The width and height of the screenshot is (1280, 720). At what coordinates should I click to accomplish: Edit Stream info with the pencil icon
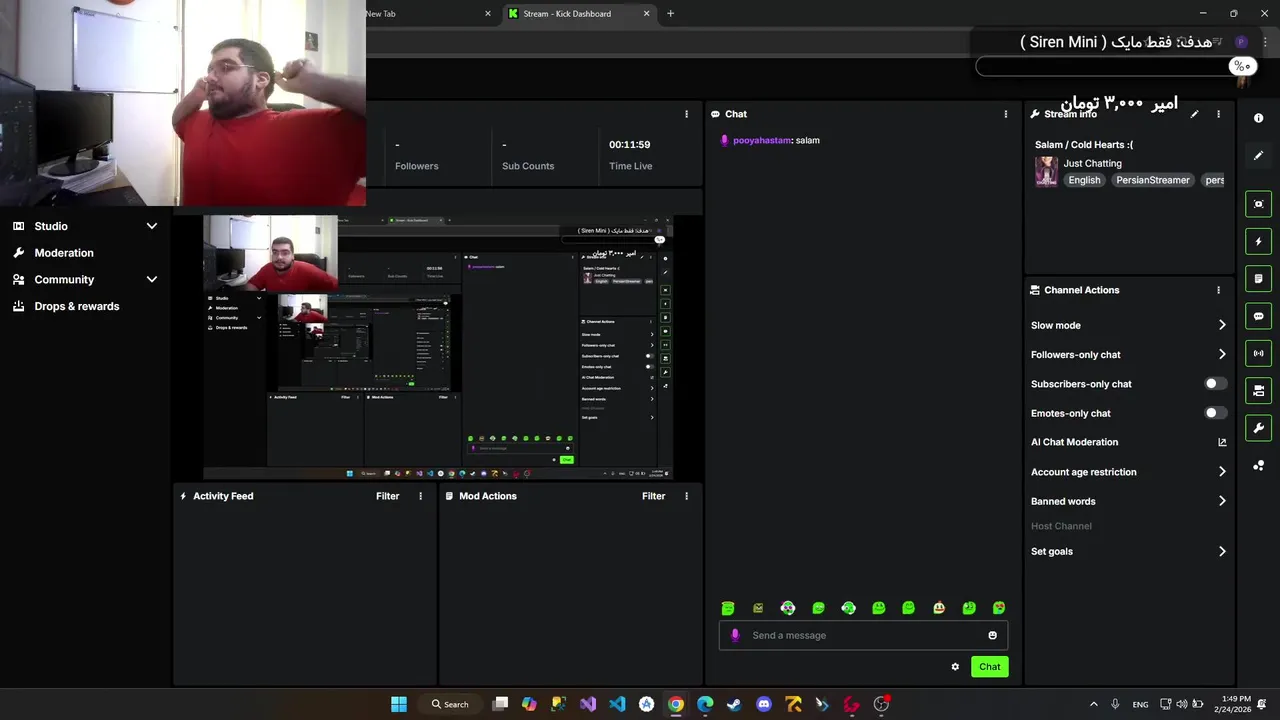(1194, 114)
